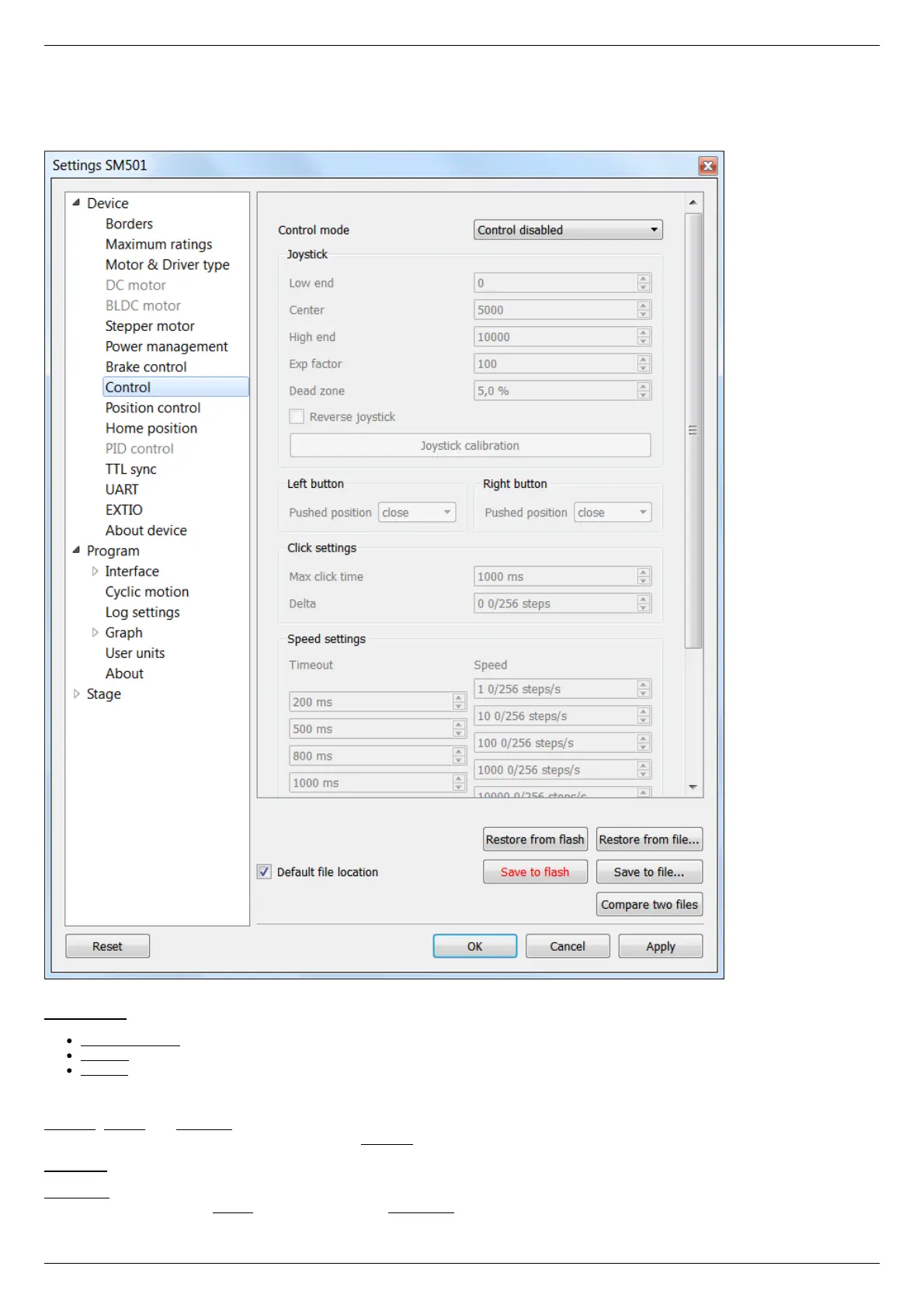
Task: Select Stepper motor in the tree
Action: coord(150,326)
